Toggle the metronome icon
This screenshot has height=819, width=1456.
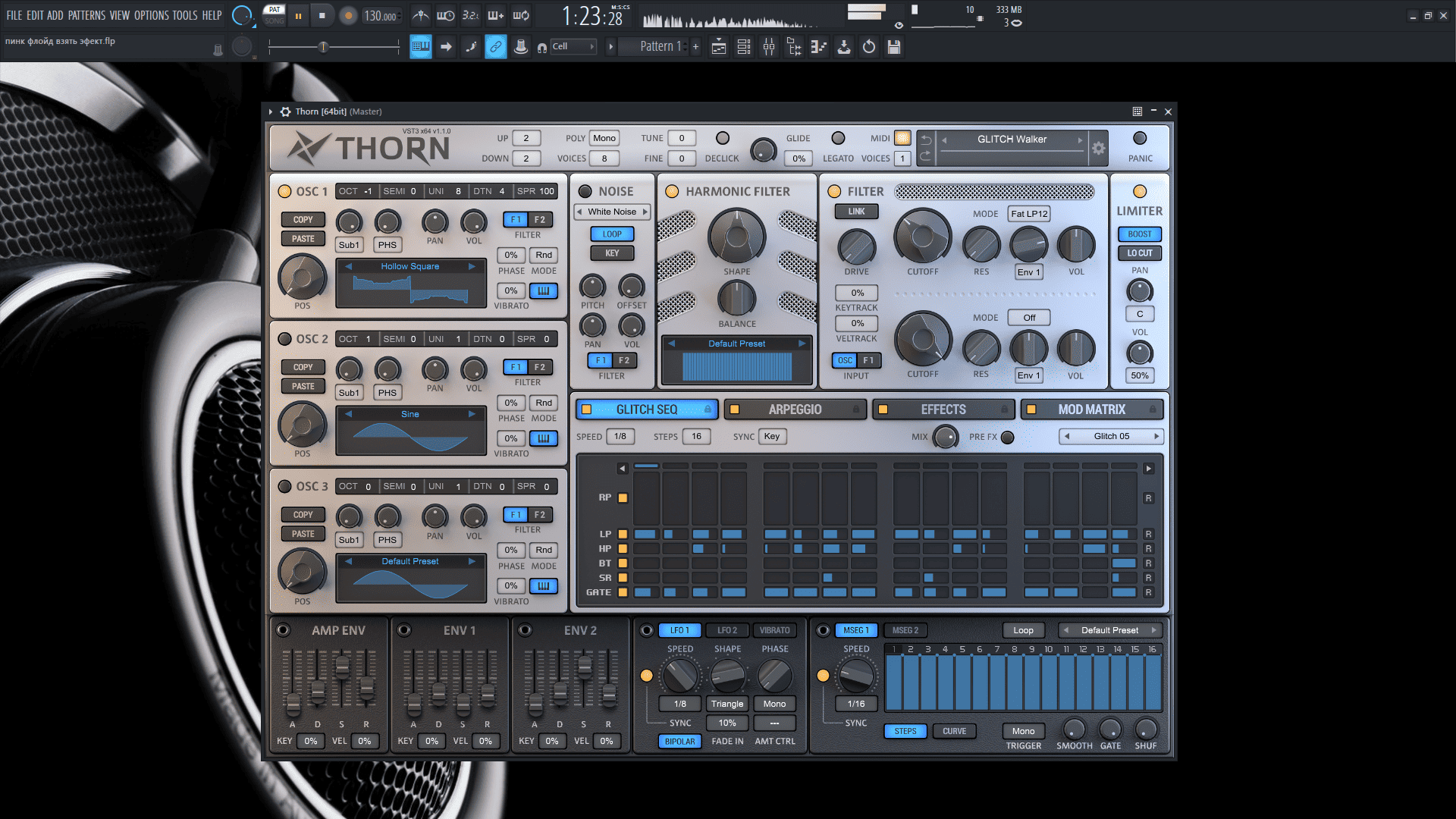click(x=421, y=15)
